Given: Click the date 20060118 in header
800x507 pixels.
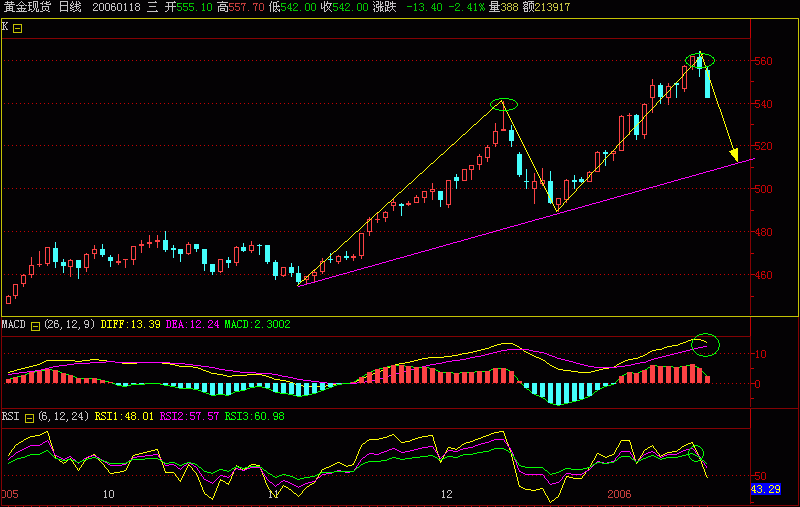Looking at the screenshot, I should [x=116, y=7].
